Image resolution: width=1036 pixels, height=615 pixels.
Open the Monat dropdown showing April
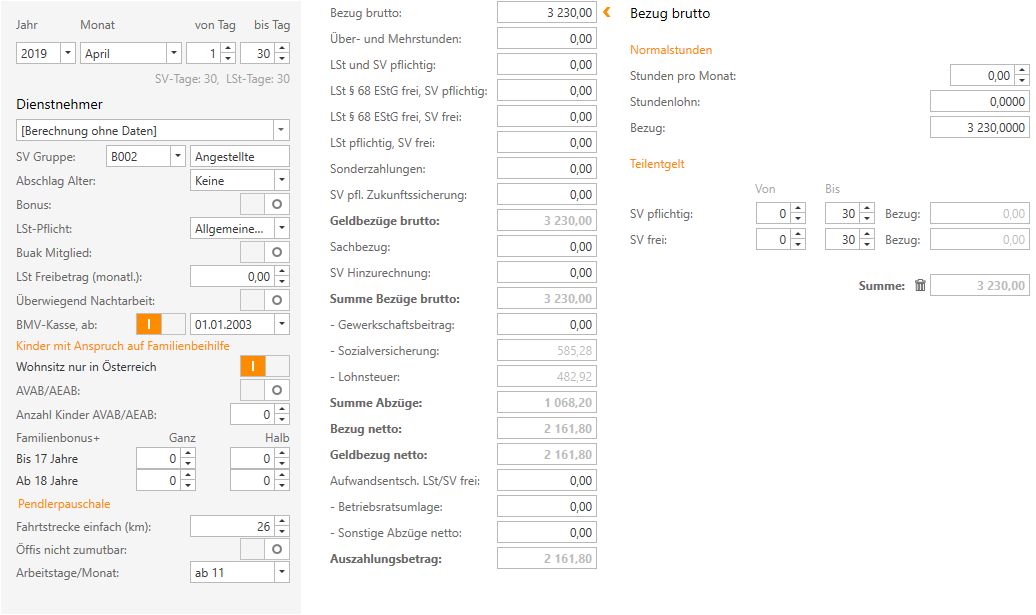174,53
